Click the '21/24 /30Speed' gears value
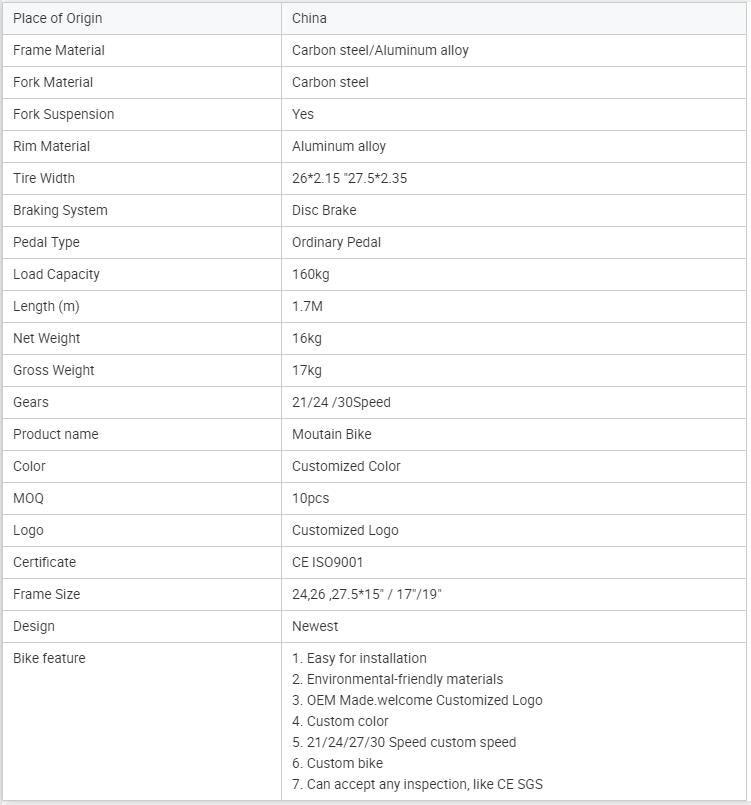Viewport: 751px width, 805px height. [x=341, y=402]
